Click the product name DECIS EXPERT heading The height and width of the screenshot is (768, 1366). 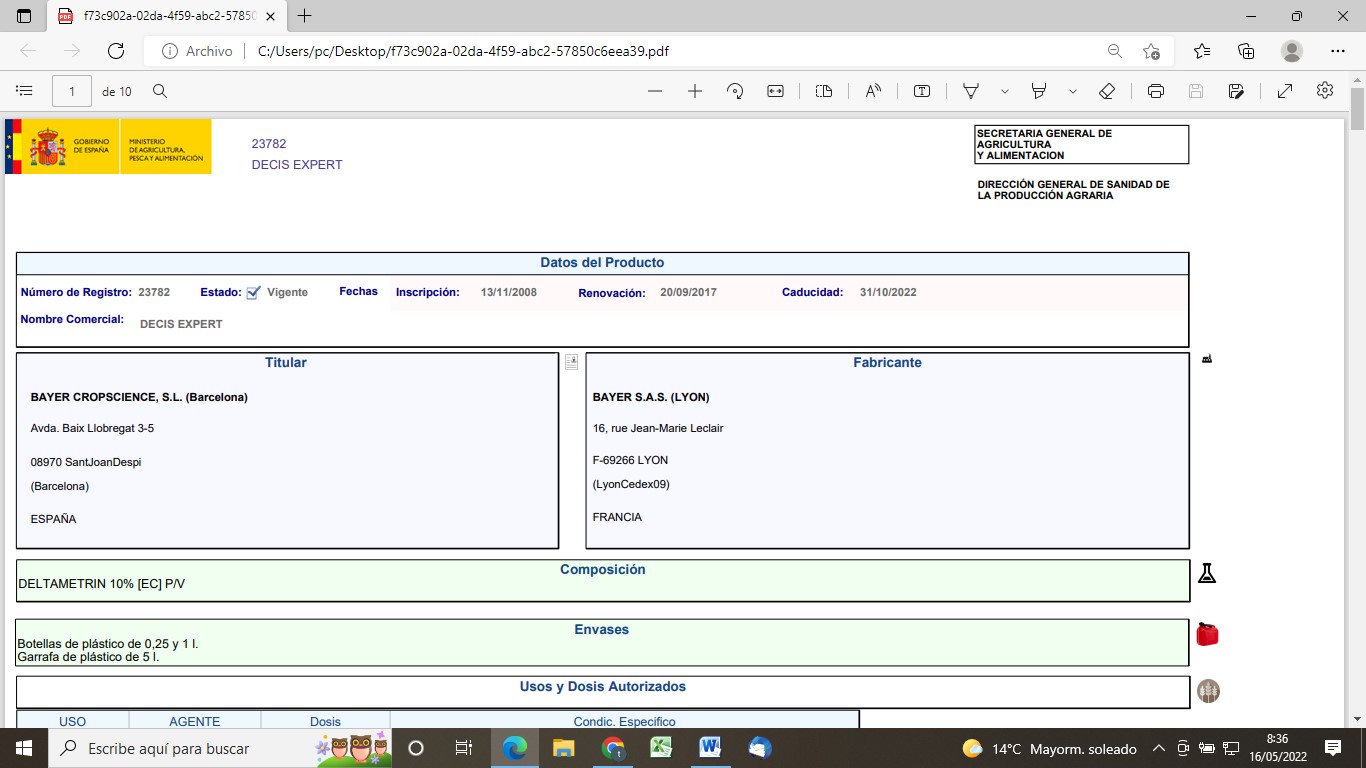(x=297, y=165)
